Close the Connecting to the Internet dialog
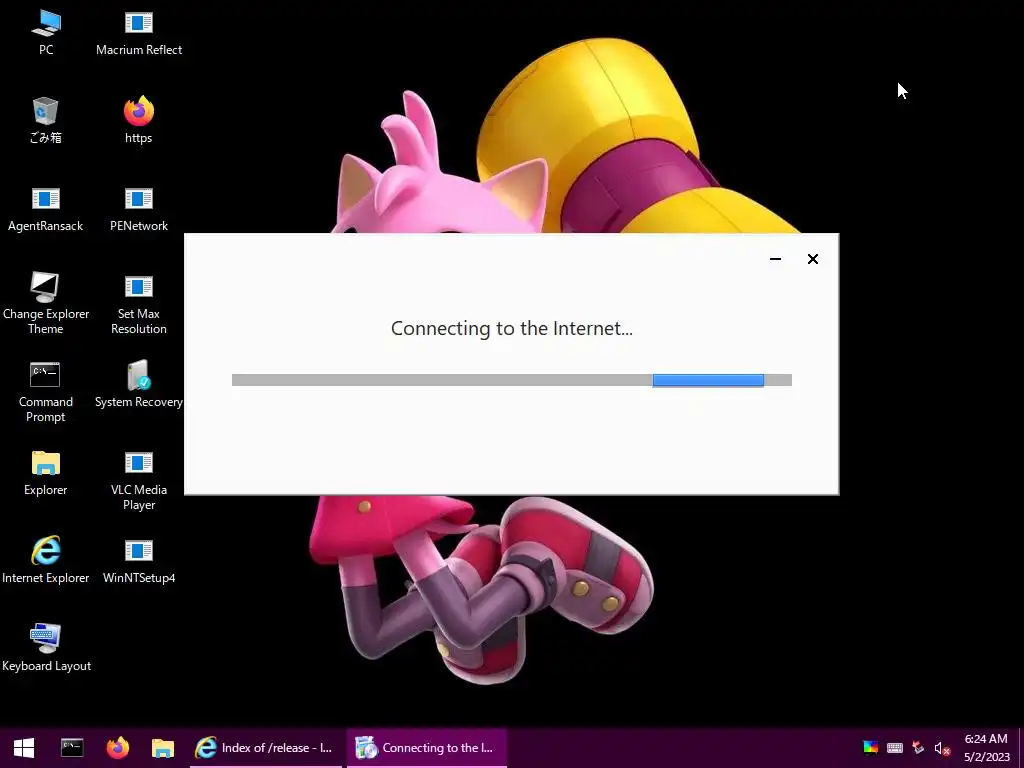This screenshot has width=1024, height=768. pos(812,259)
